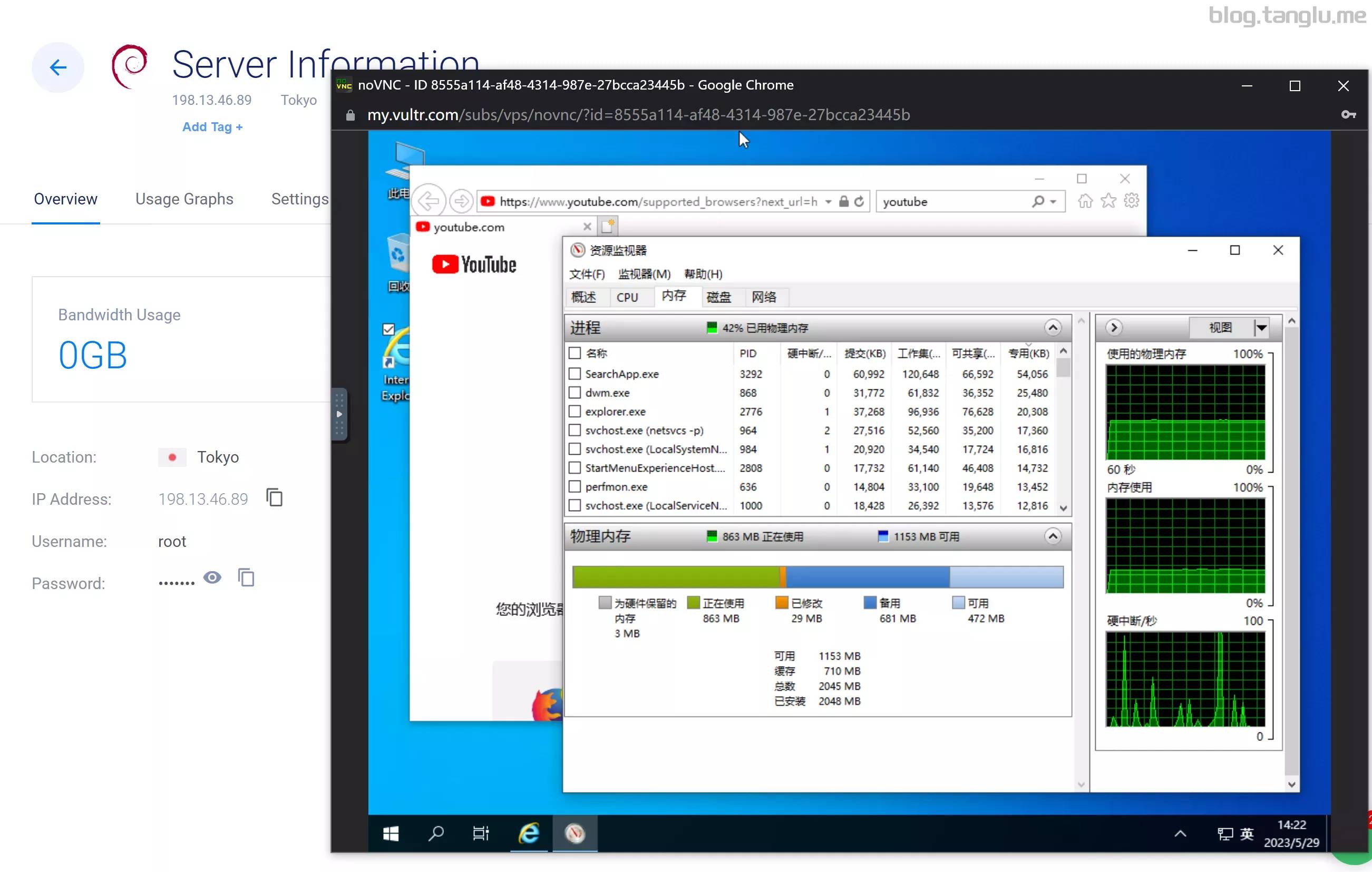This screenshot has width=1372, height=872.
Task: Refresh the YouTube page in Internet Explorer
Action: point(859,202)
